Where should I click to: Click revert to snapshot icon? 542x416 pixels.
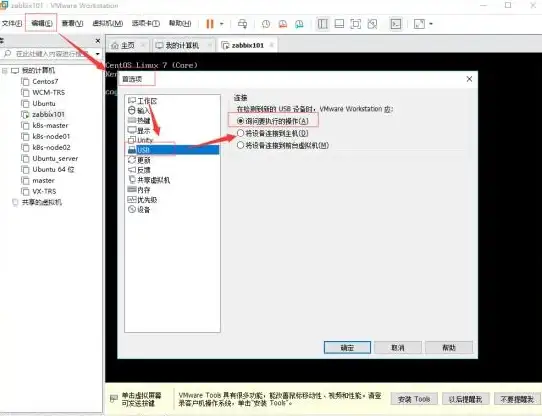(x=283, y=24)
